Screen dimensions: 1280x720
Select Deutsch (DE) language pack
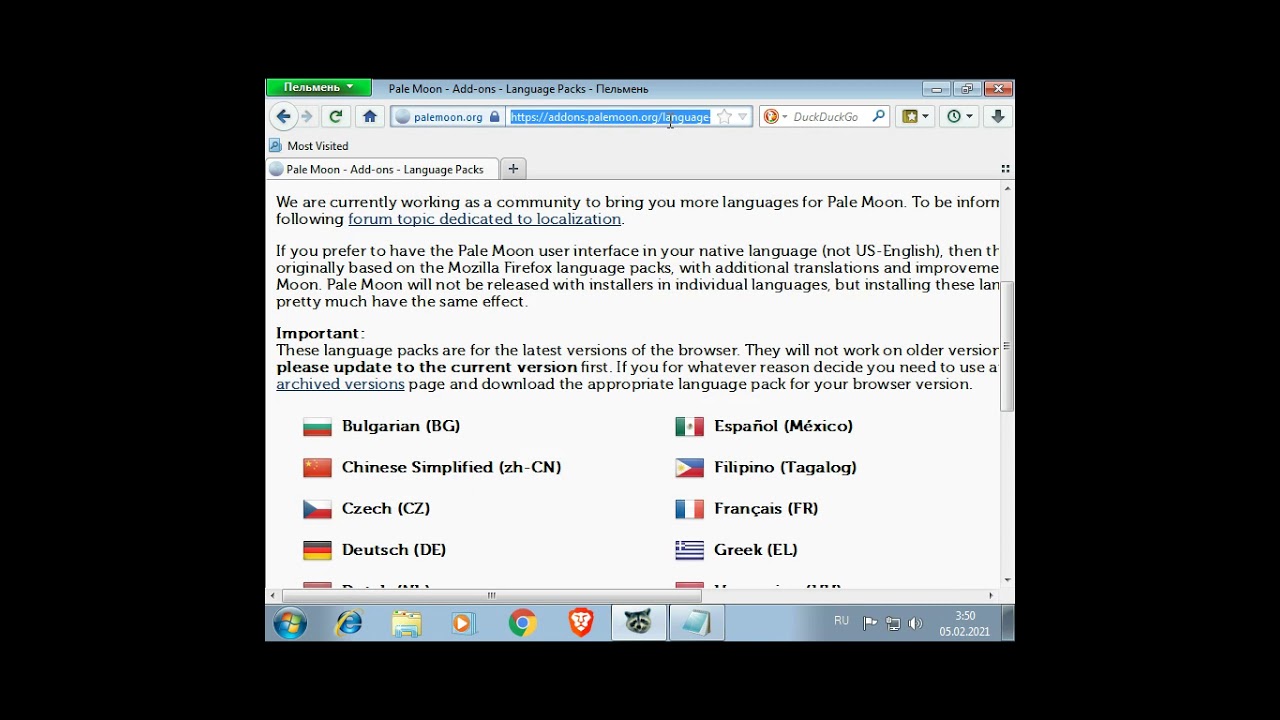coord(394,549)
